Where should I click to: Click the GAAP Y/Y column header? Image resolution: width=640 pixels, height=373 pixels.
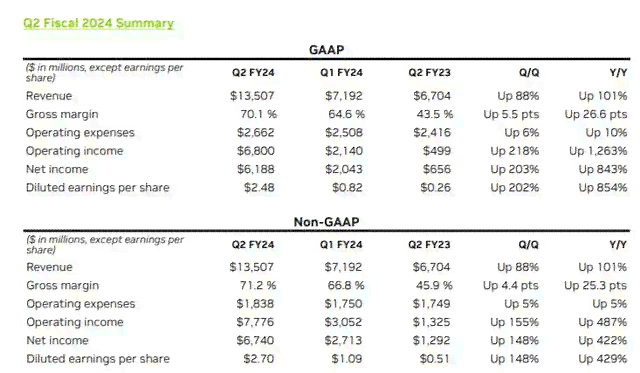coord(618,73)
